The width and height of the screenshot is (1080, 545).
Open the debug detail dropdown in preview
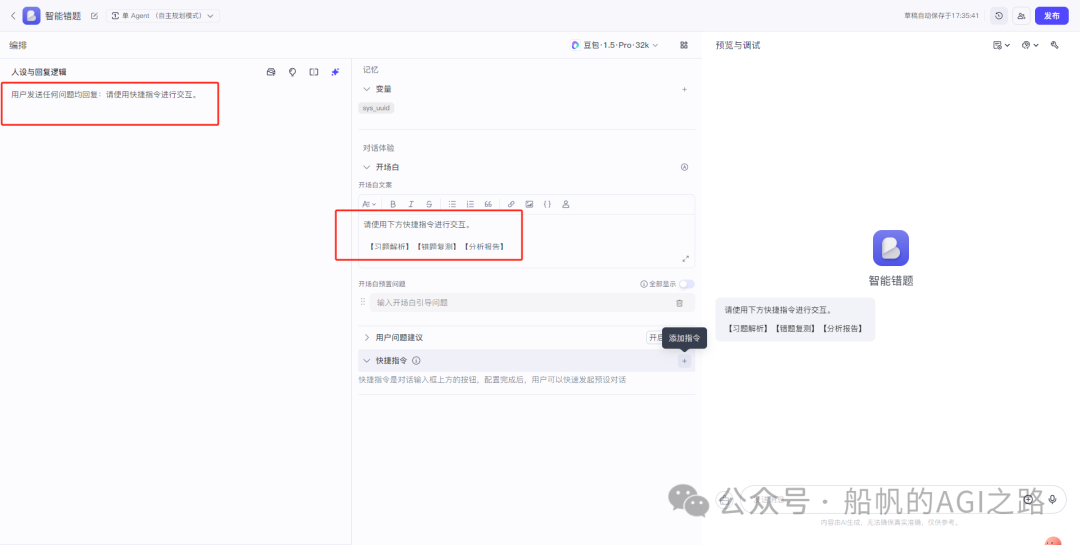pos(1001,45)
